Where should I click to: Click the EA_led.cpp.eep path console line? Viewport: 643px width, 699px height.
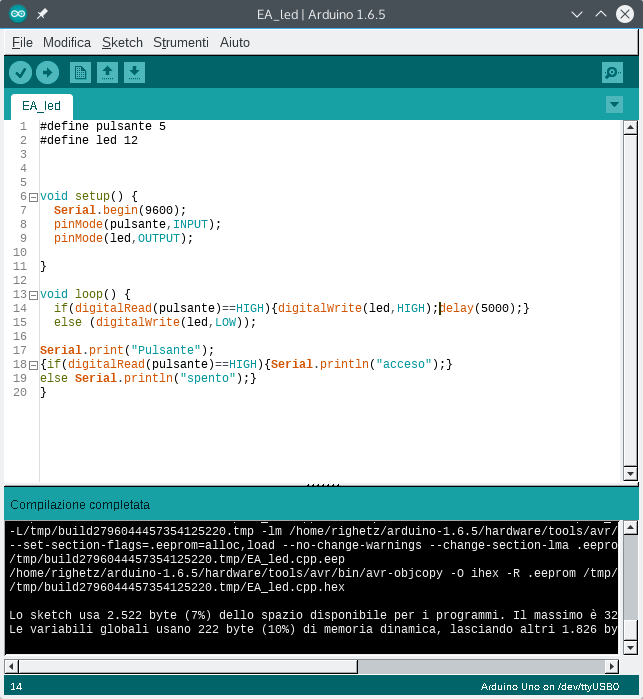point(177,559)
